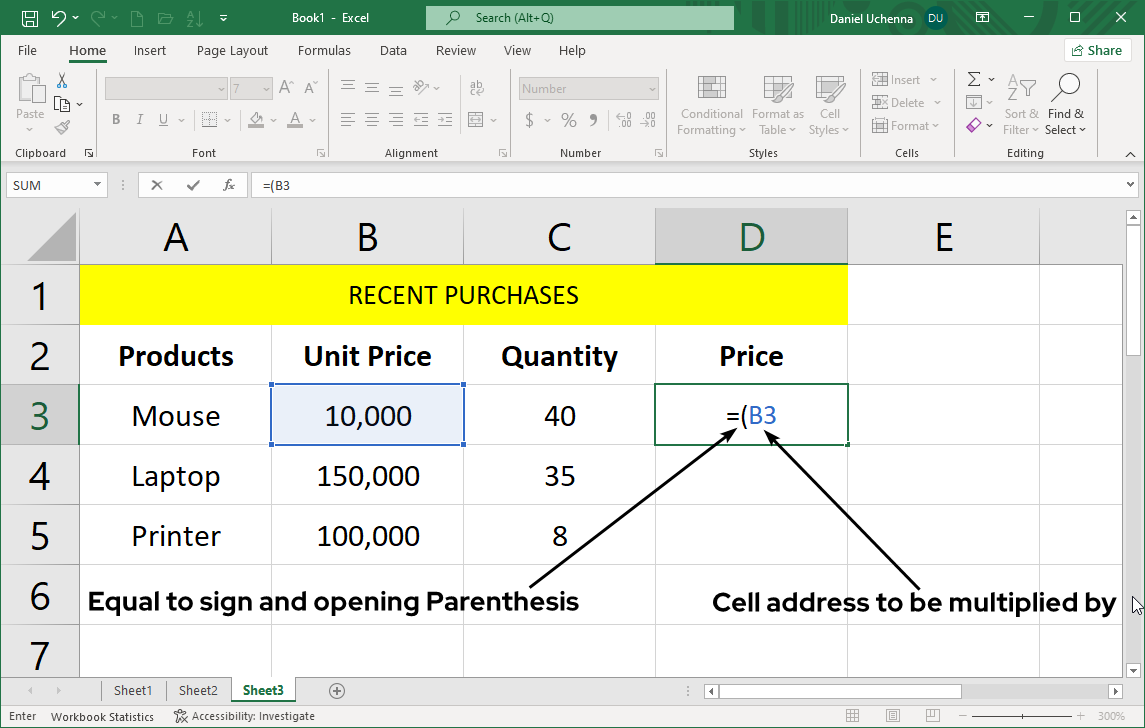Image resolution: width=1145 pixels, height=728 pixels.
Task: Open the Sheet2 worksheet tab
Action: [197, 690]
